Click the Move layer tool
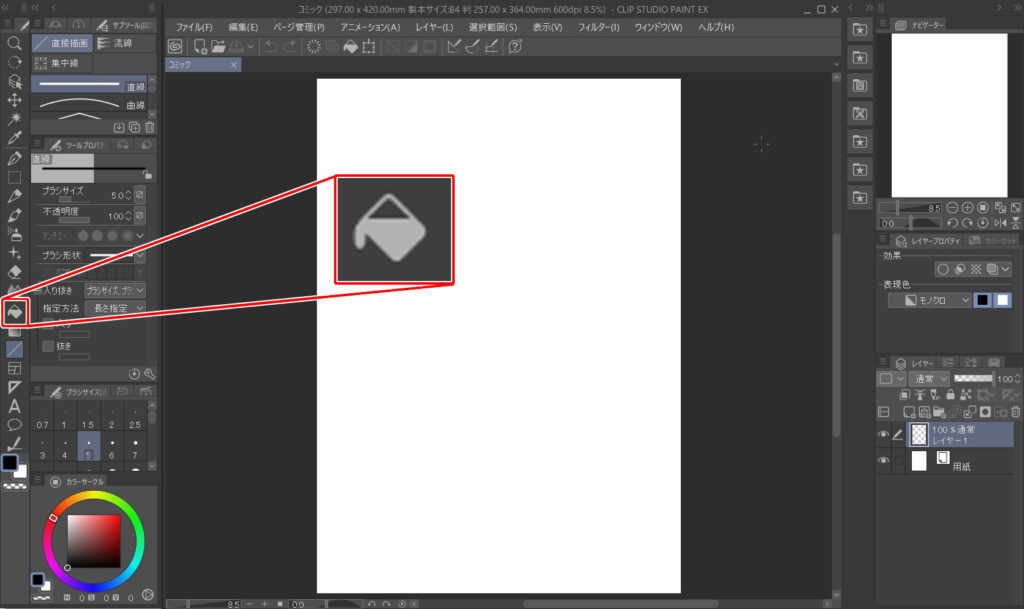The height and width of the screenshot is (609, 1024). pos(14,100)
